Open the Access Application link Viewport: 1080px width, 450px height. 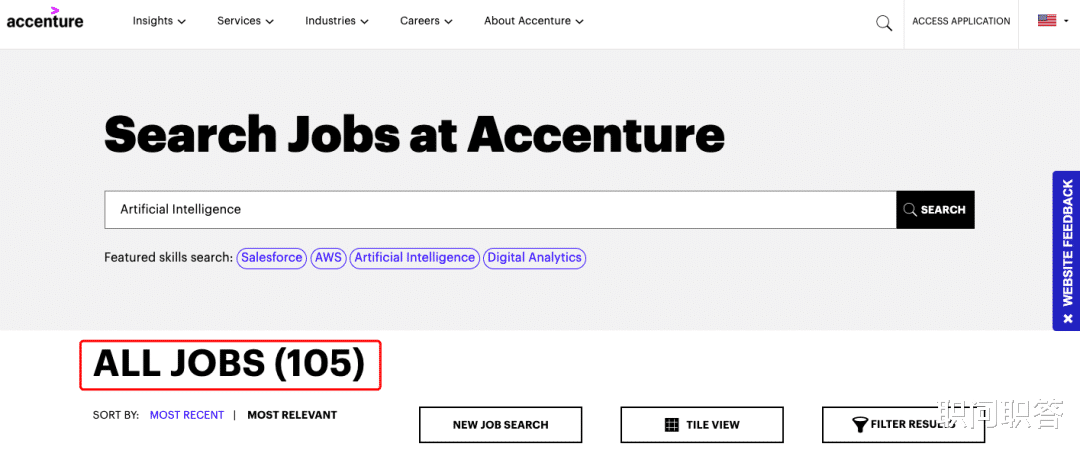tap(961, 21)
